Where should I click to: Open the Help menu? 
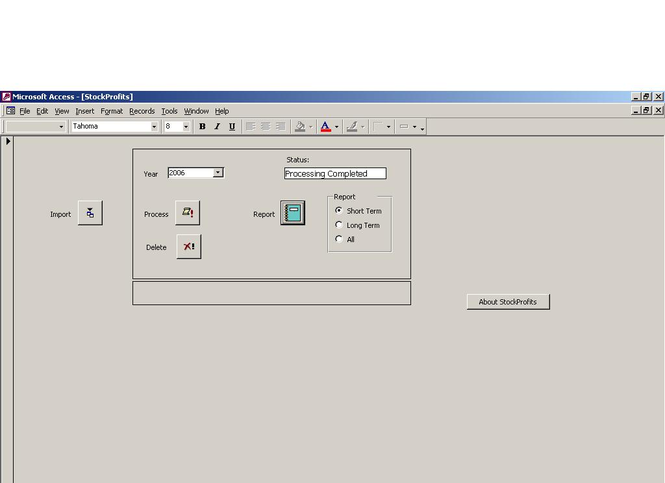(222, 111)
